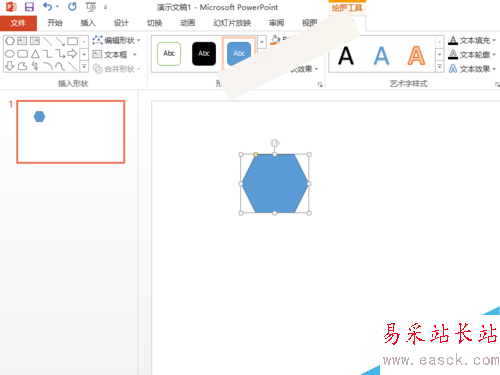Click the greyed-out 合并形状 button
Viewport: 500px width, 375px height.
point(116,69)
